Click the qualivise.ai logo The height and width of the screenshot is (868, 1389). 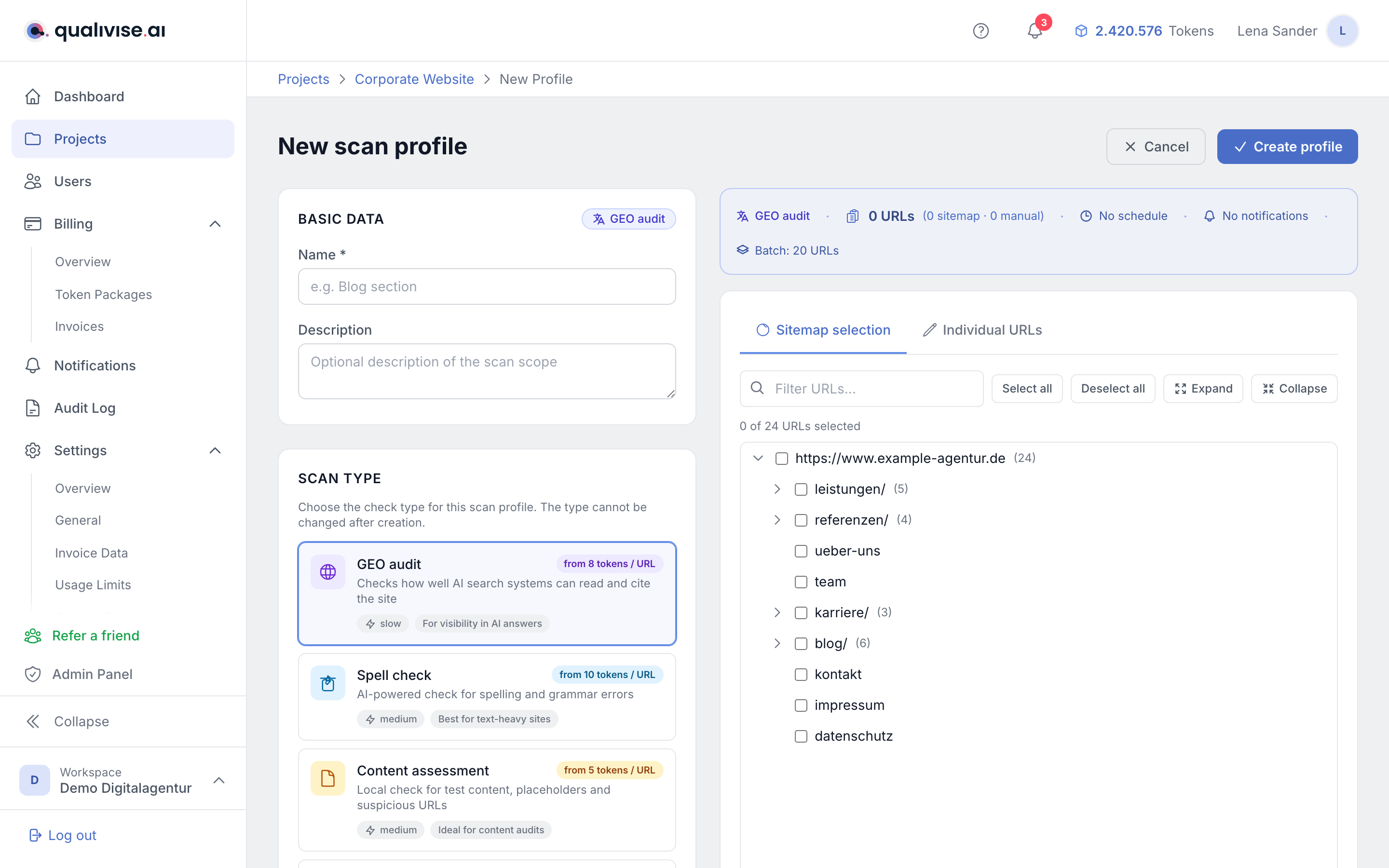tap(95, 31)
